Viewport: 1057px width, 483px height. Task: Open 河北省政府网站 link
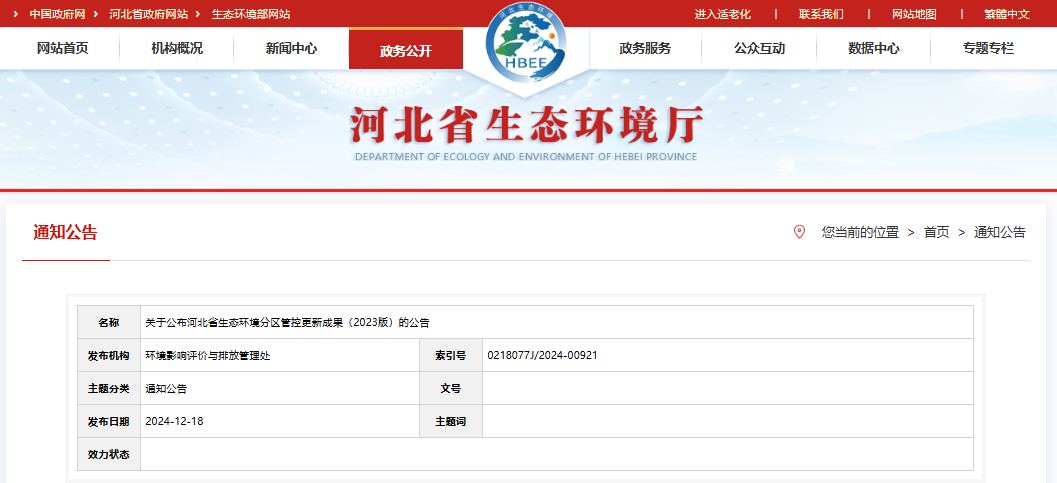tap(149, 13)
